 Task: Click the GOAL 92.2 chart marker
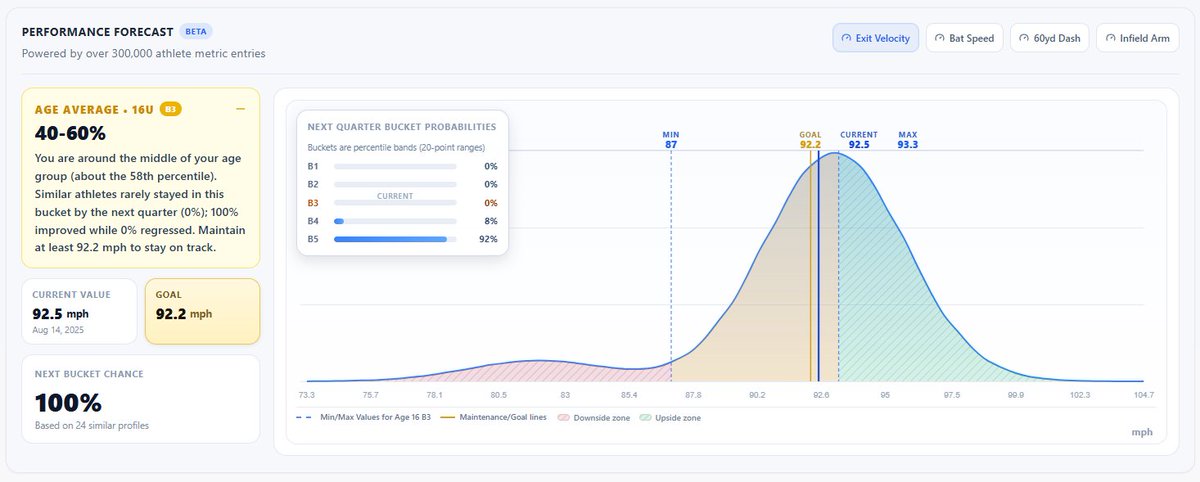point(810,139)
